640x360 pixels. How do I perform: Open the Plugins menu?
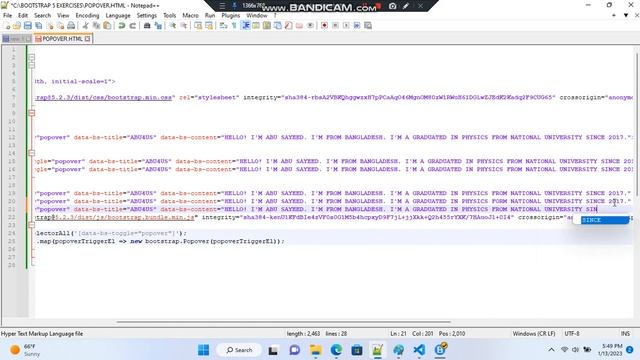[231, 16]
